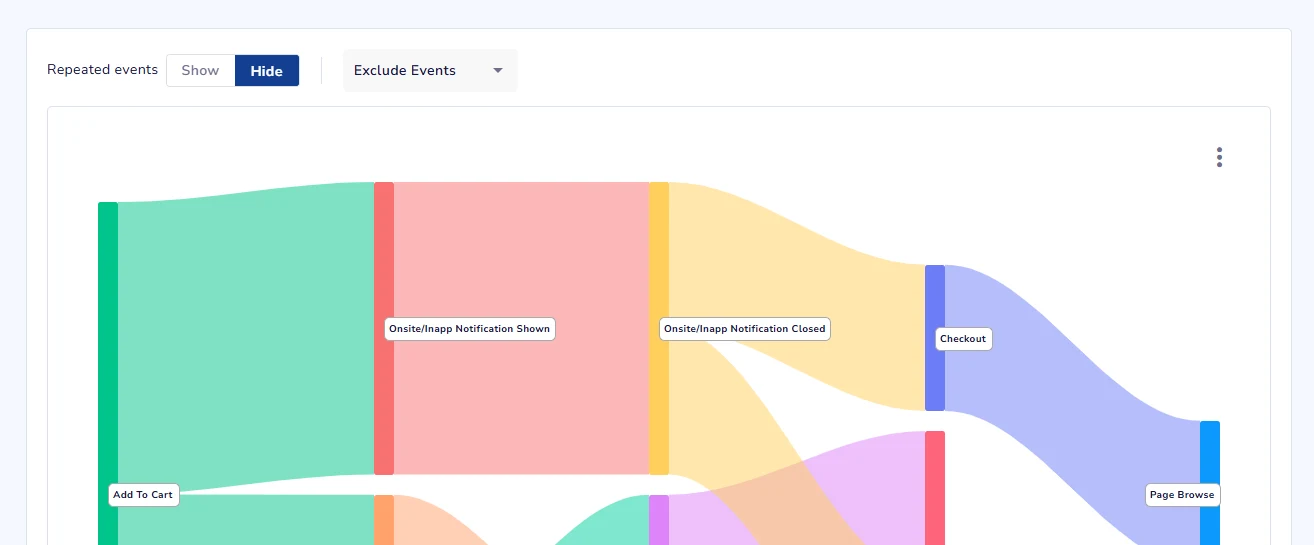The image size is (1314, 545).
Task: Click the Onsite/Inapp Notification Closed label
Action: coord(745,329)
